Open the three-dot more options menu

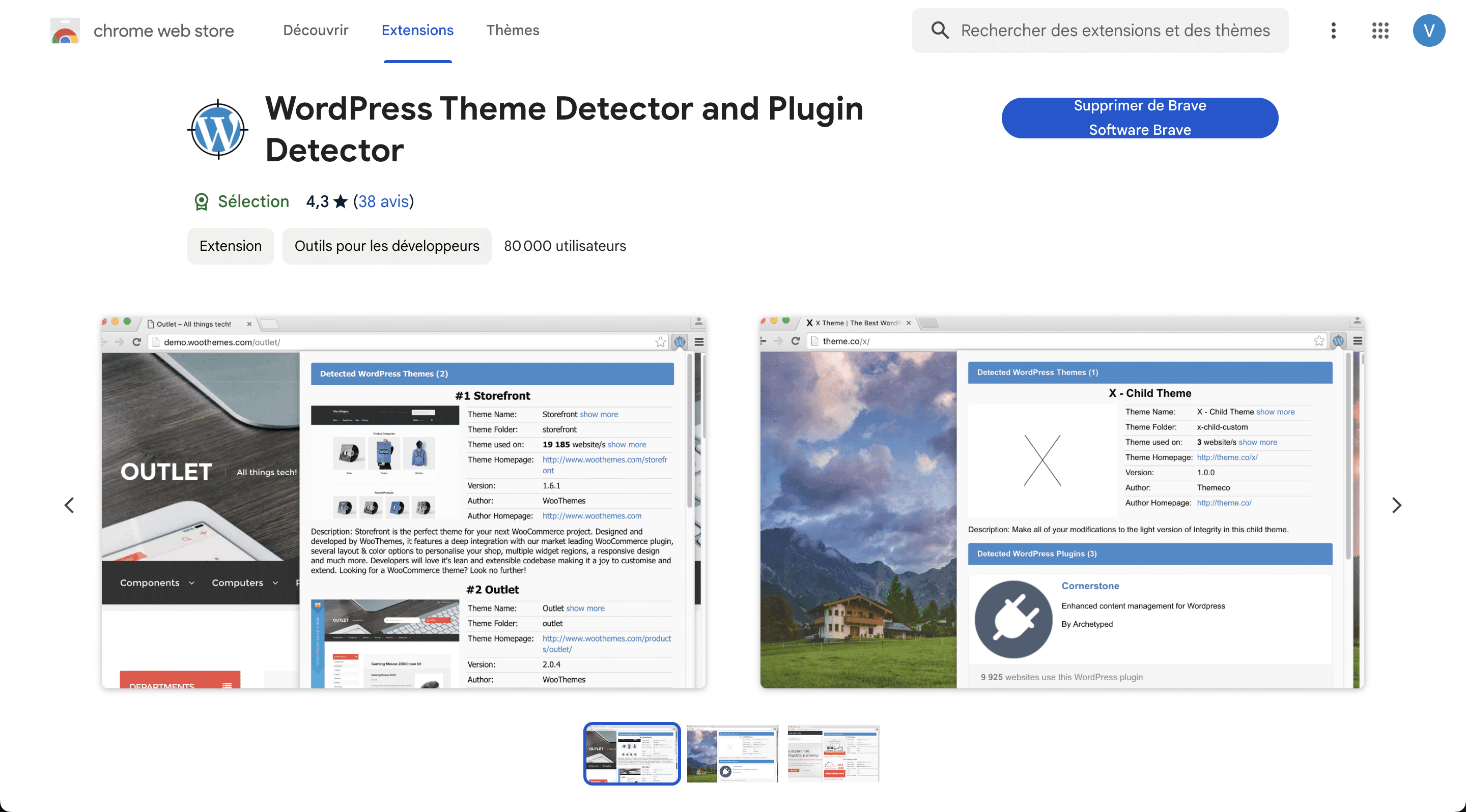[x=1334, y=30]
